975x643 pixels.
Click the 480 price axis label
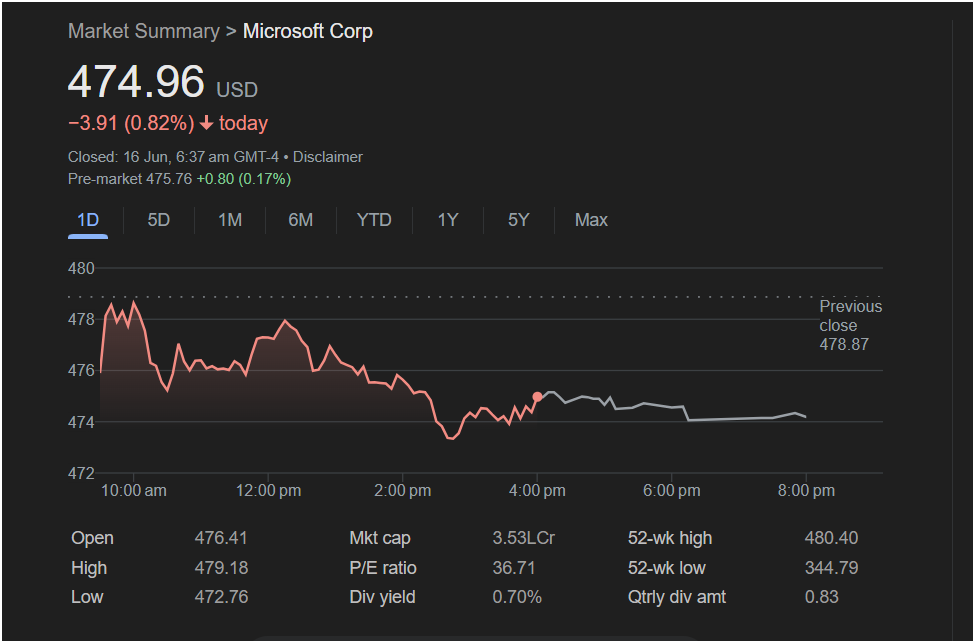81,269
